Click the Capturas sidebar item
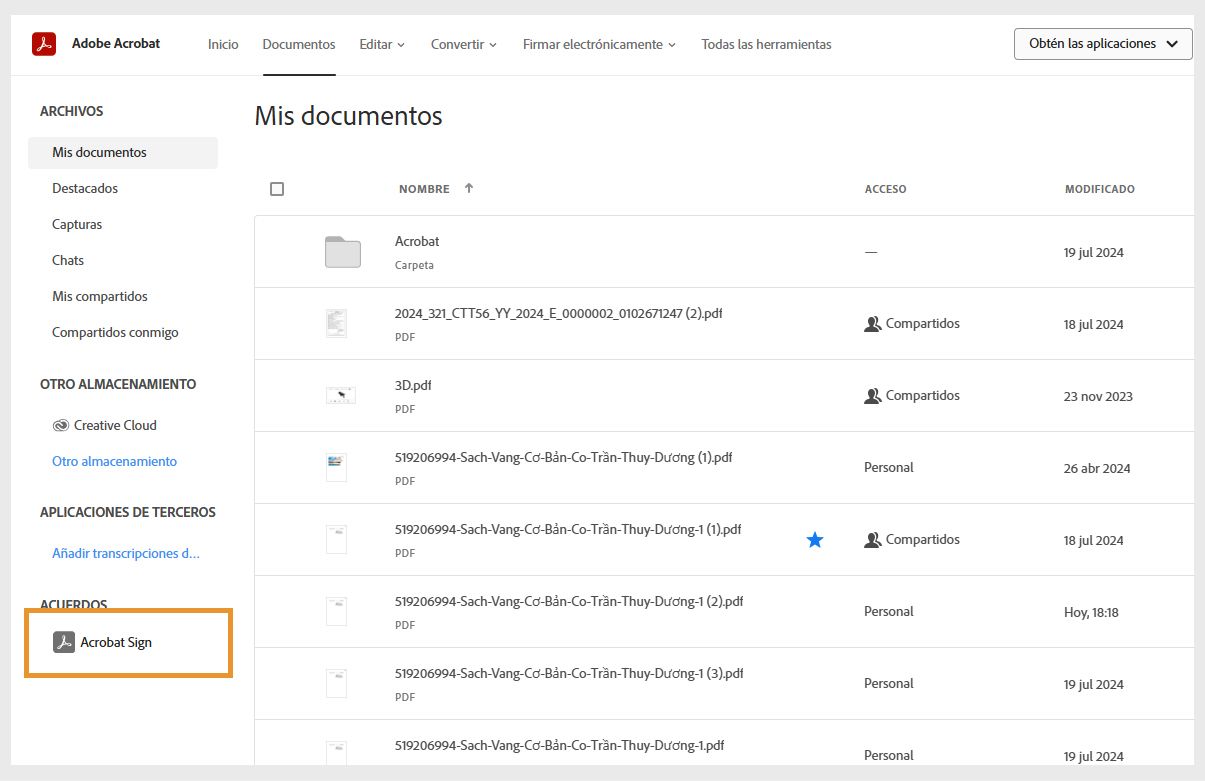Viewport: 1205px width, 781px height. point(76,224)
